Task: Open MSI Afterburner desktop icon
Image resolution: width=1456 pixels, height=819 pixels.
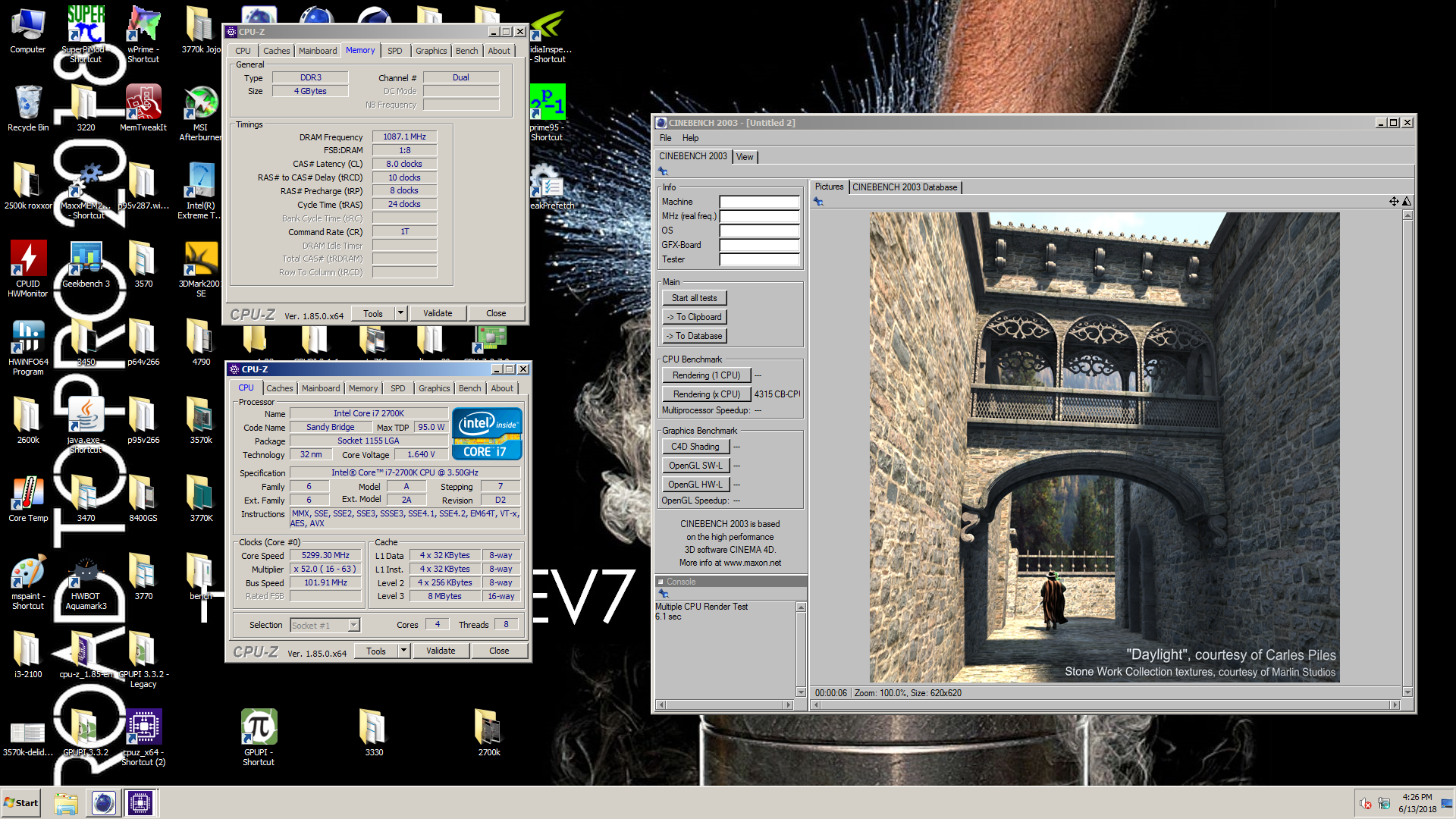Action: tap(201, 114)
